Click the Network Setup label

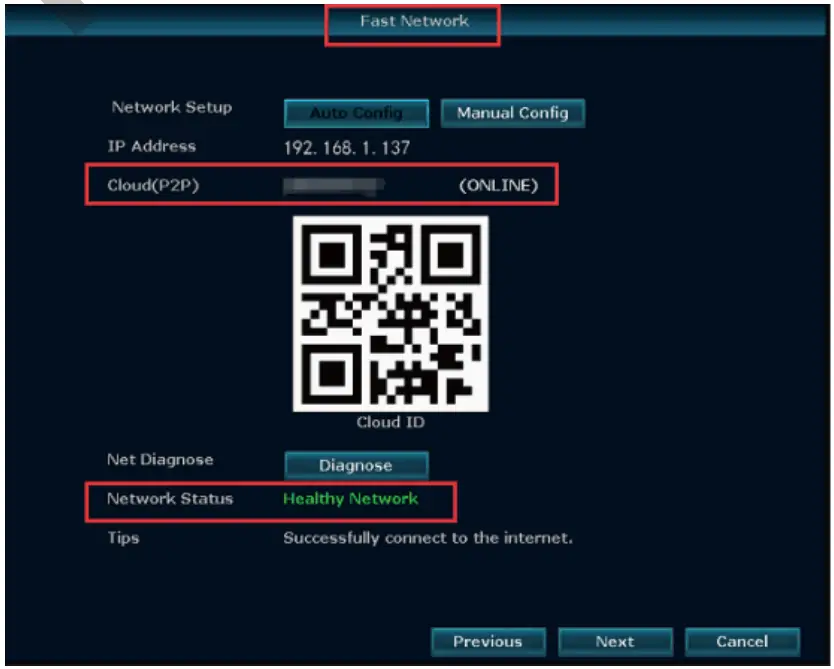pos(172,107)
